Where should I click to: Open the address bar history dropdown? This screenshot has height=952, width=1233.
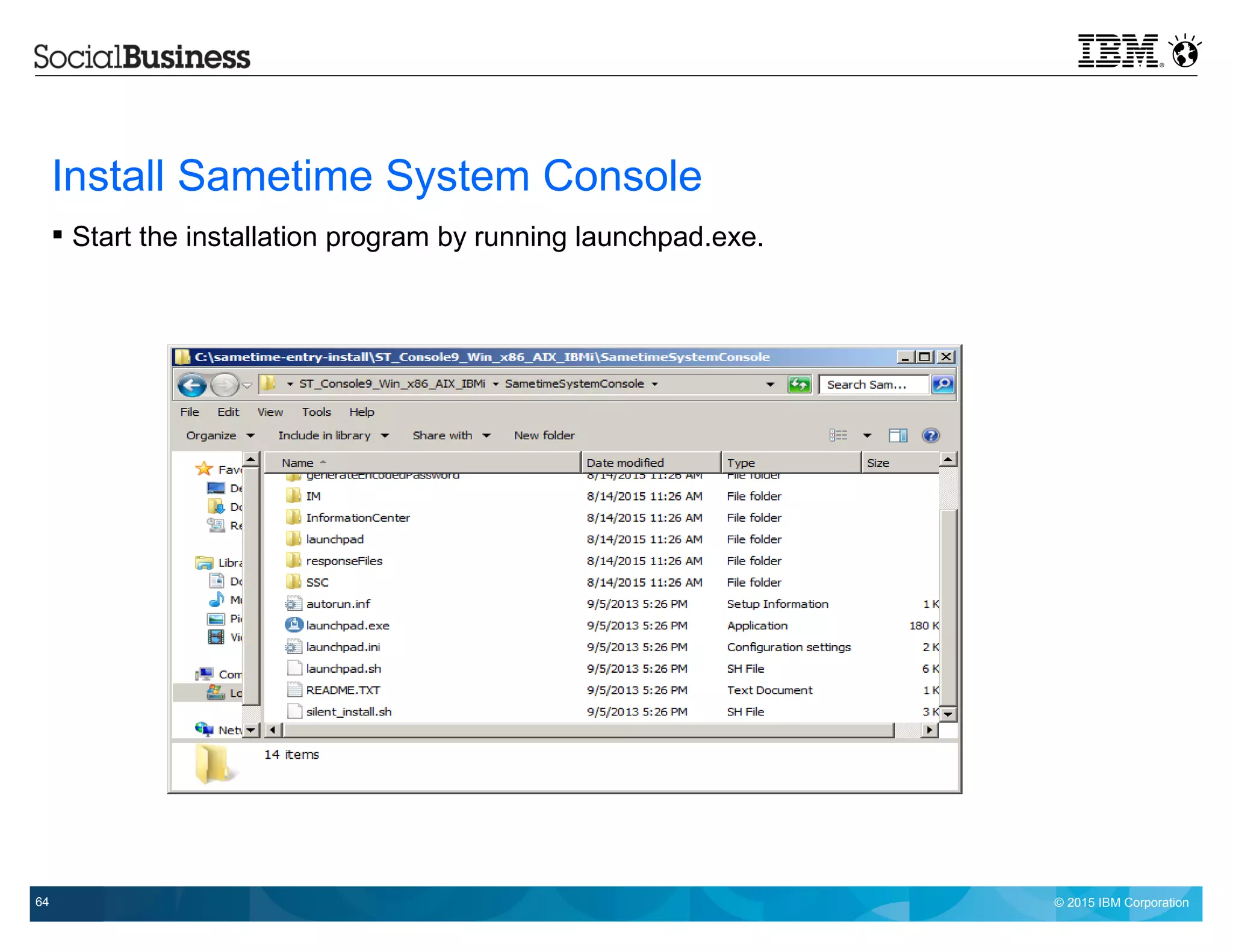(x=769, y=384)
